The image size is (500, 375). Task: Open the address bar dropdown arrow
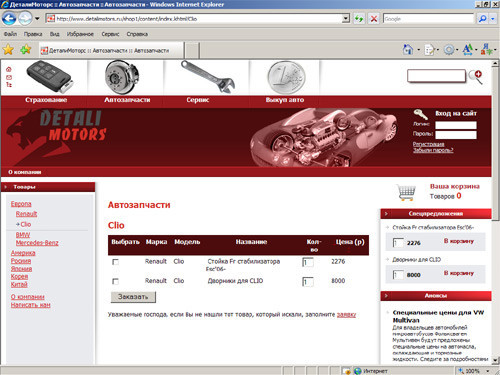click(346, 19)
